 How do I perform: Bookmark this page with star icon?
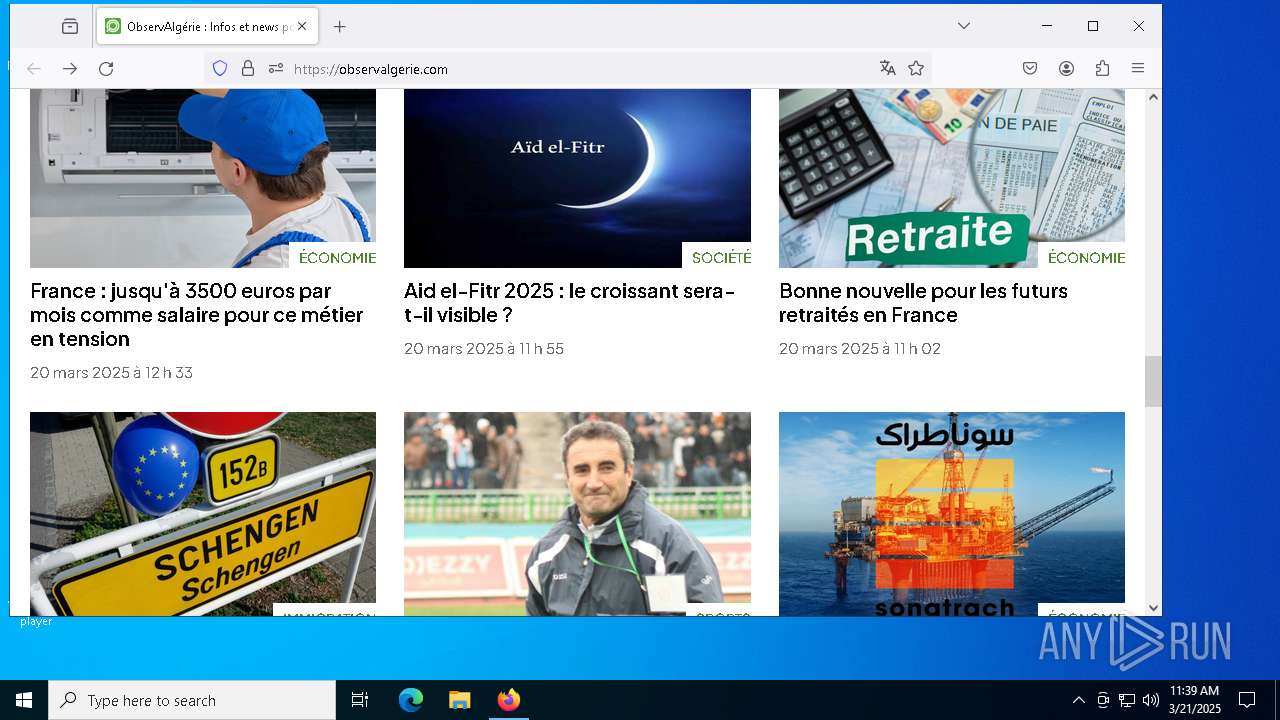point(916,69)
